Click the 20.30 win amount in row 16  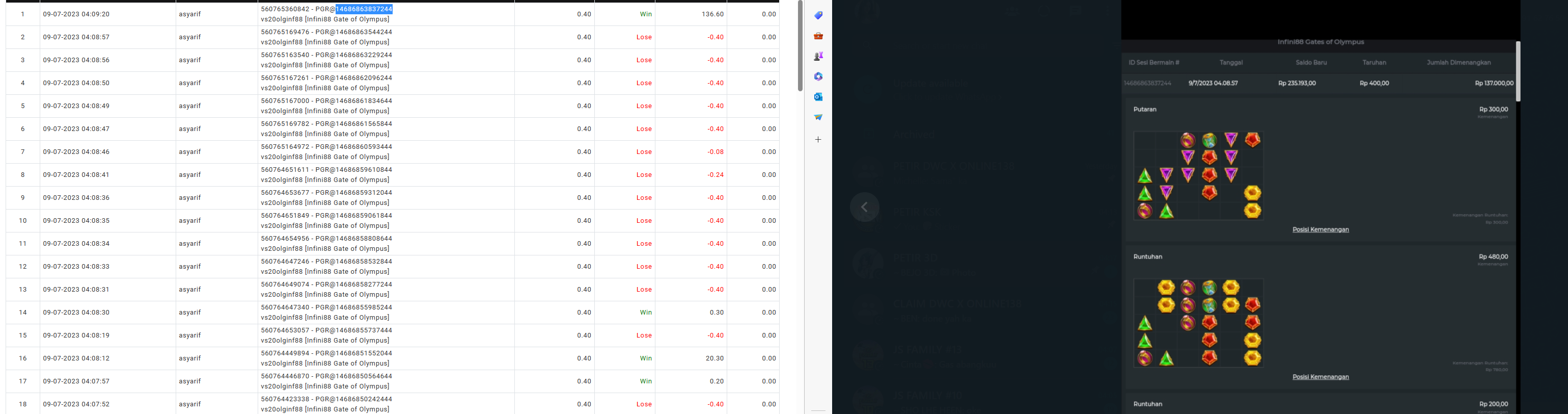pos(714,358)
